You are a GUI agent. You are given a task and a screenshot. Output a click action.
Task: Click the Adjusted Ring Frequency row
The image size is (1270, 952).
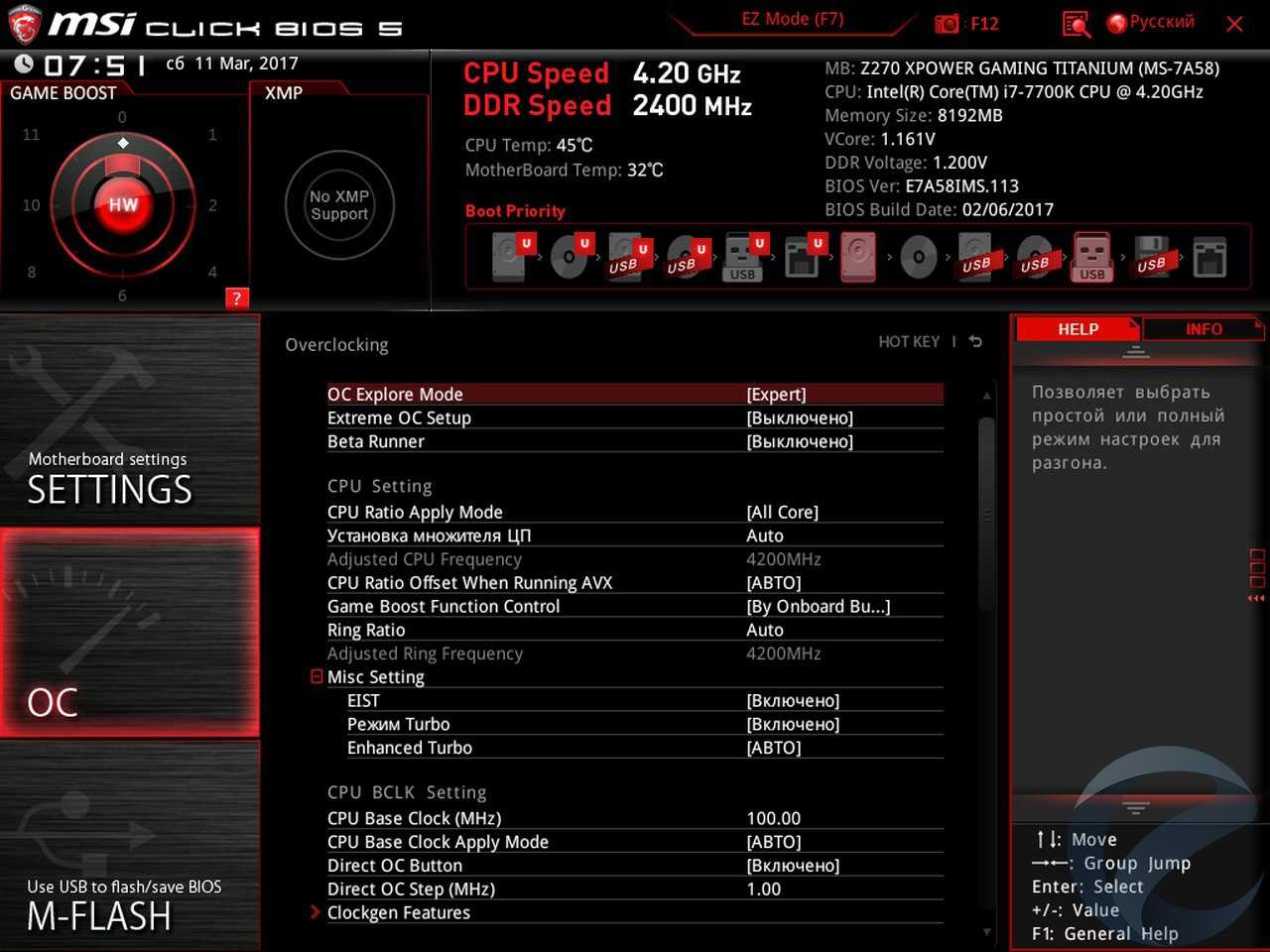tap(635, 654)
